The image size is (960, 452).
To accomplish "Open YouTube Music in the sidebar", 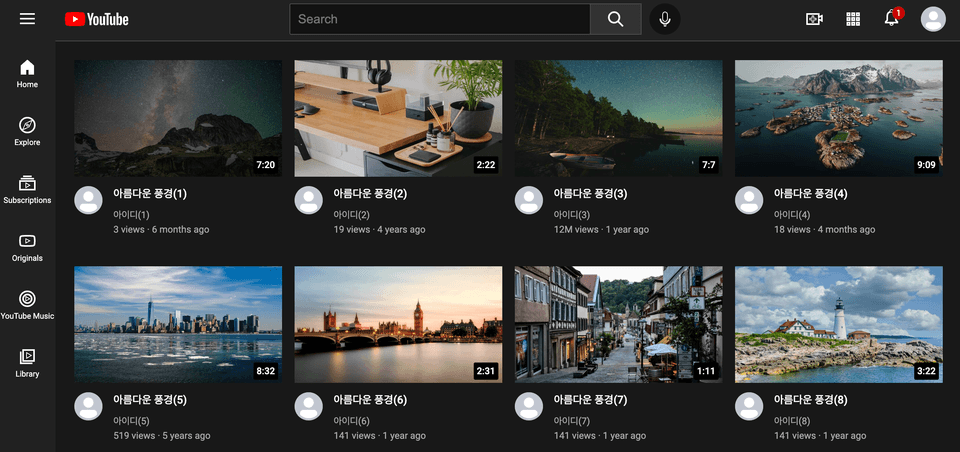I will (27, 306).
